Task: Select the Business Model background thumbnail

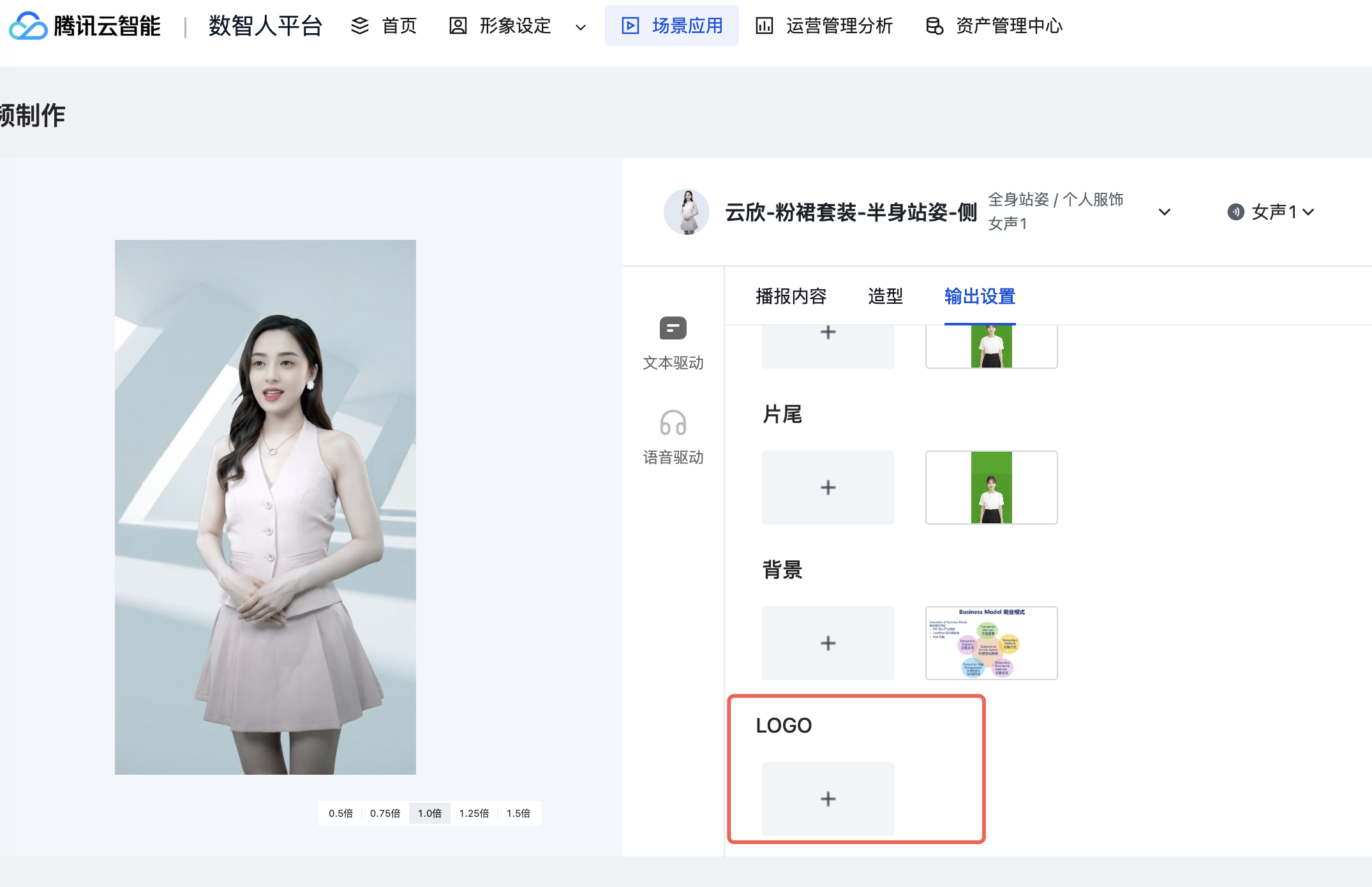Action: click(991, 643)
